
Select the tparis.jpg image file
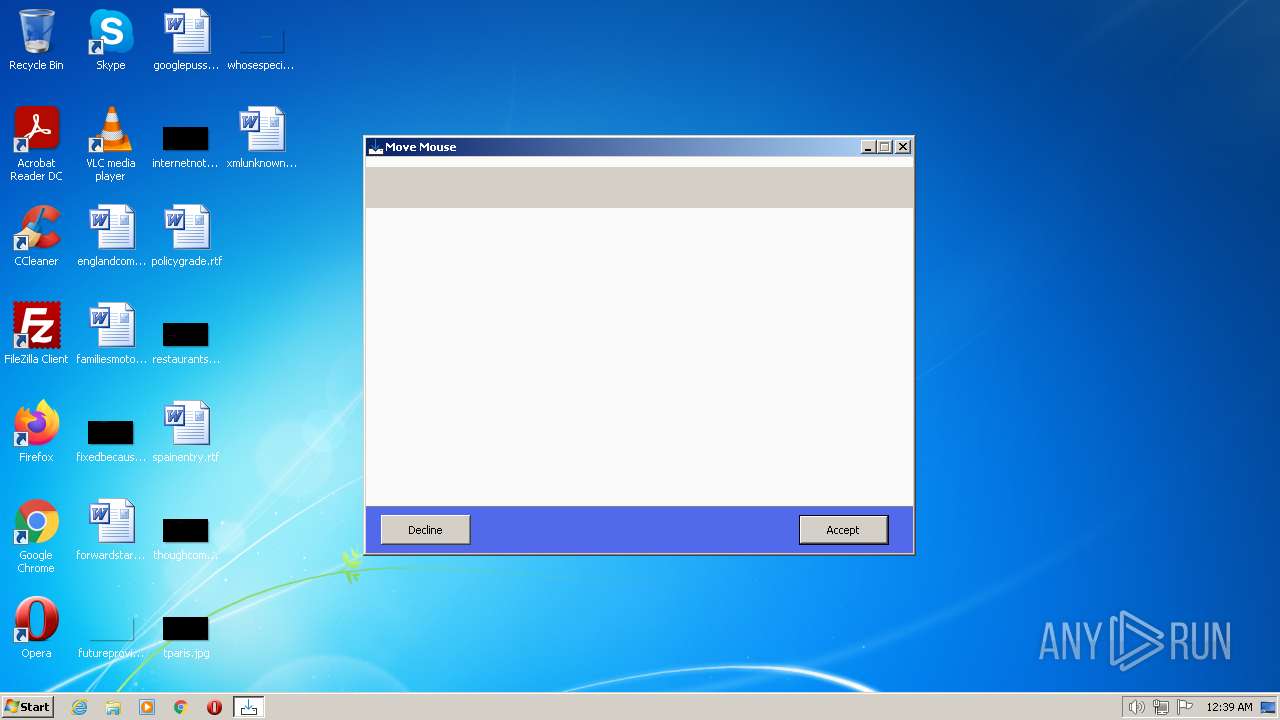(186, 636)
